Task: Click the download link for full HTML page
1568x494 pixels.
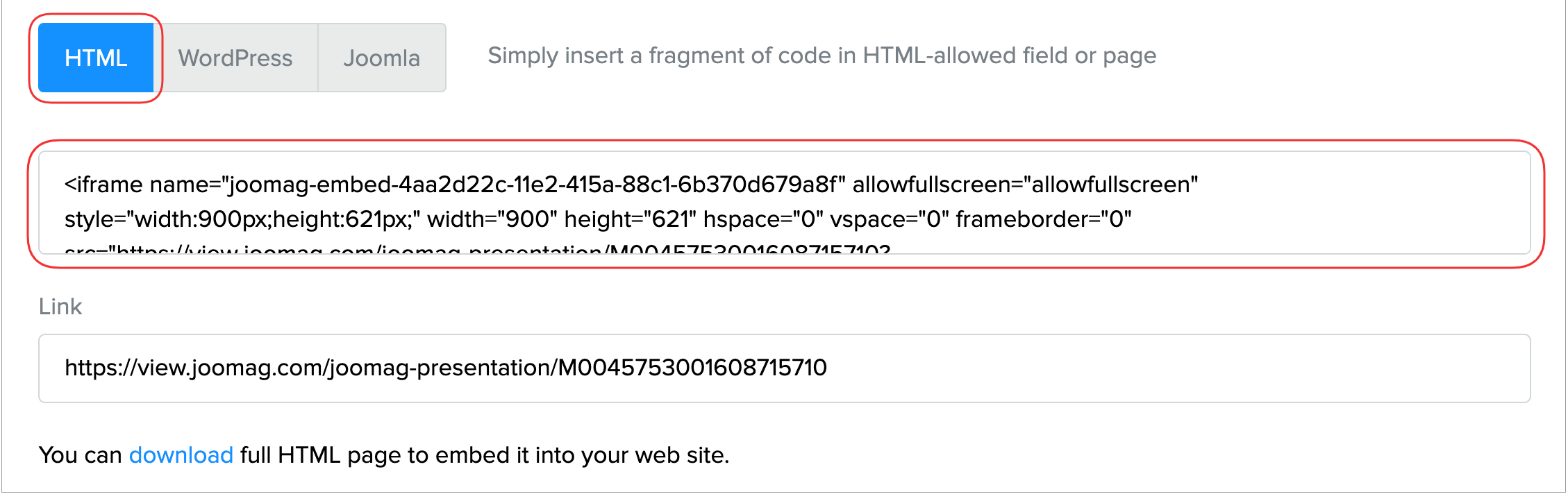Action: [181, 455]
